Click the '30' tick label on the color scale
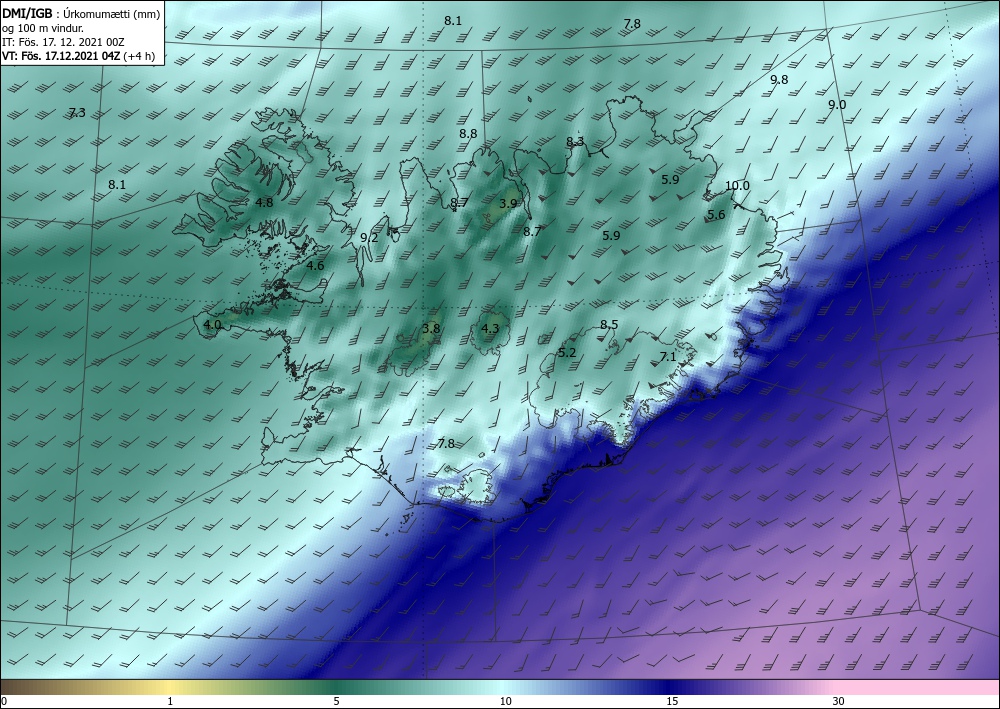1000x709 pixels. pos(839,701)
